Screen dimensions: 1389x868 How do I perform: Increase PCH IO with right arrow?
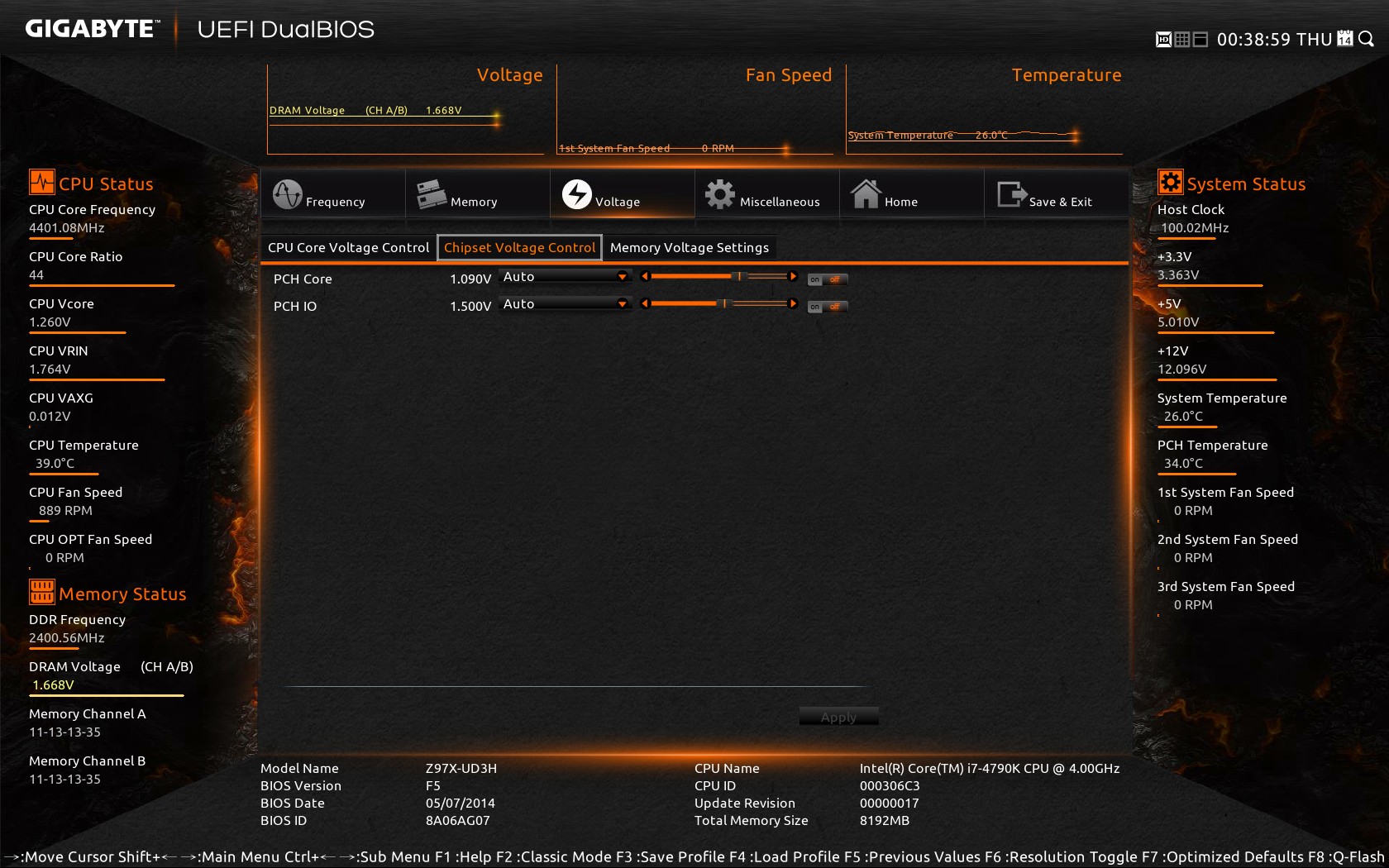coord(793,303)
